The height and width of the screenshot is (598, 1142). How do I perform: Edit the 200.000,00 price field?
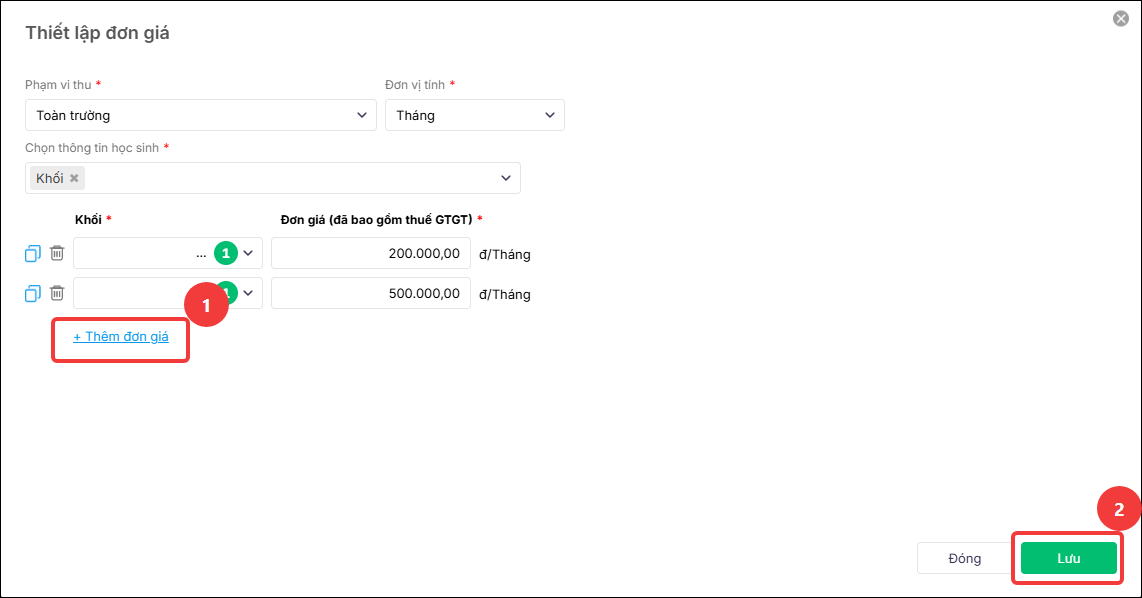(x=371, y=253)
